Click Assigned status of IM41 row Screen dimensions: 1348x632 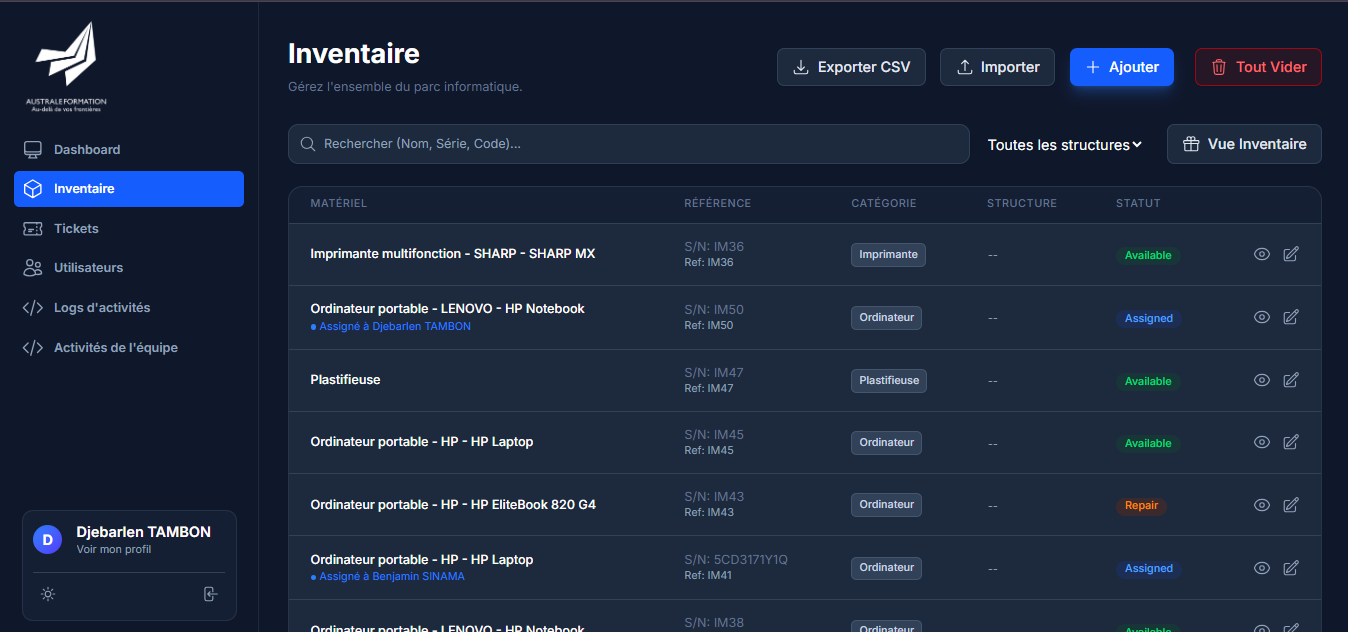tap(1148, 568)
